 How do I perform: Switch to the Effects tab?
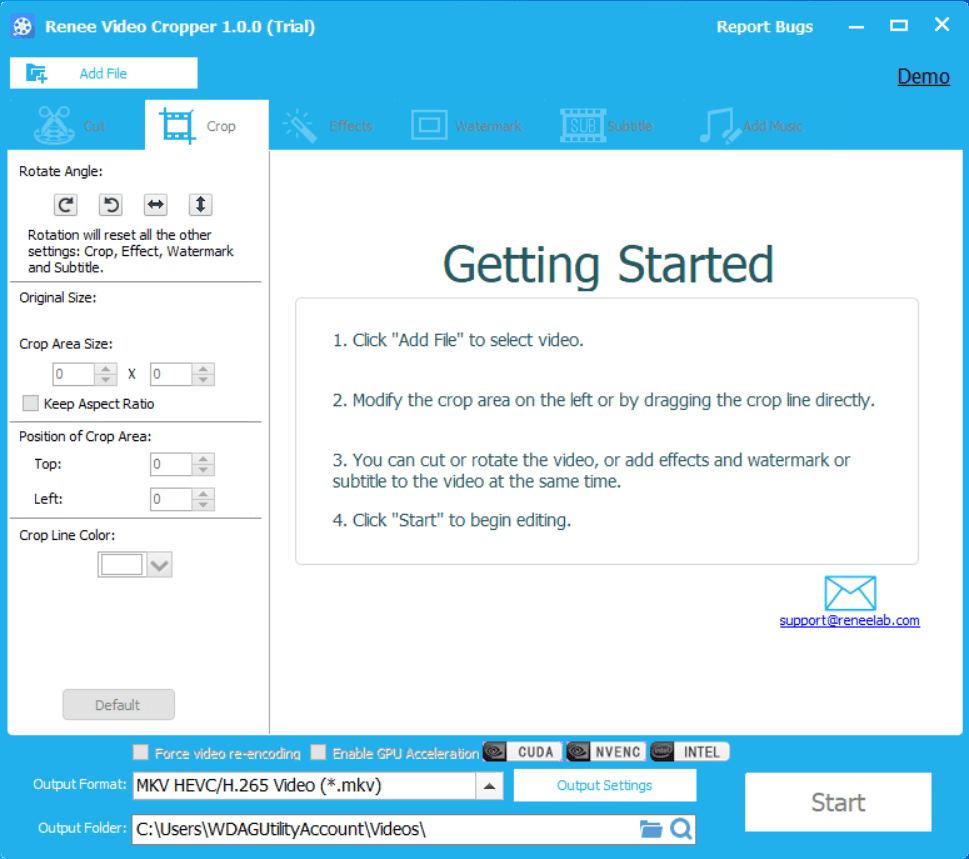329,125
